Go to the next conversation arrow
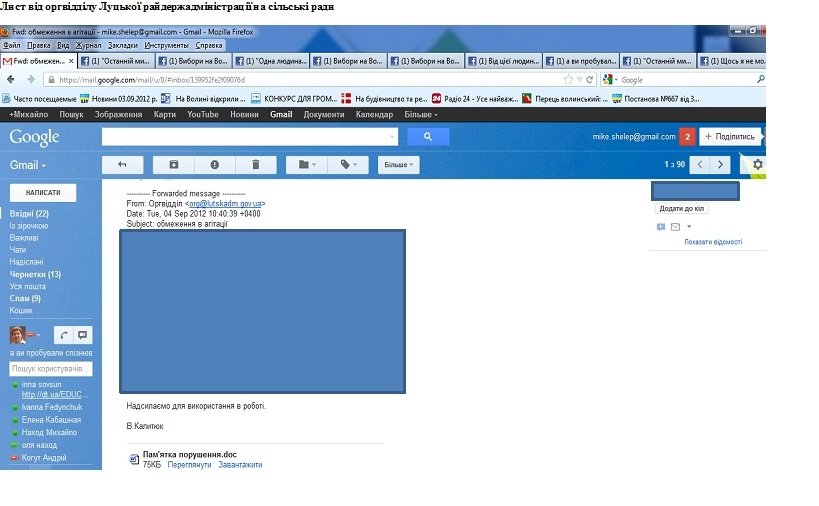The height and width of the screenshot is (506, 819). [x=720, y=164]
